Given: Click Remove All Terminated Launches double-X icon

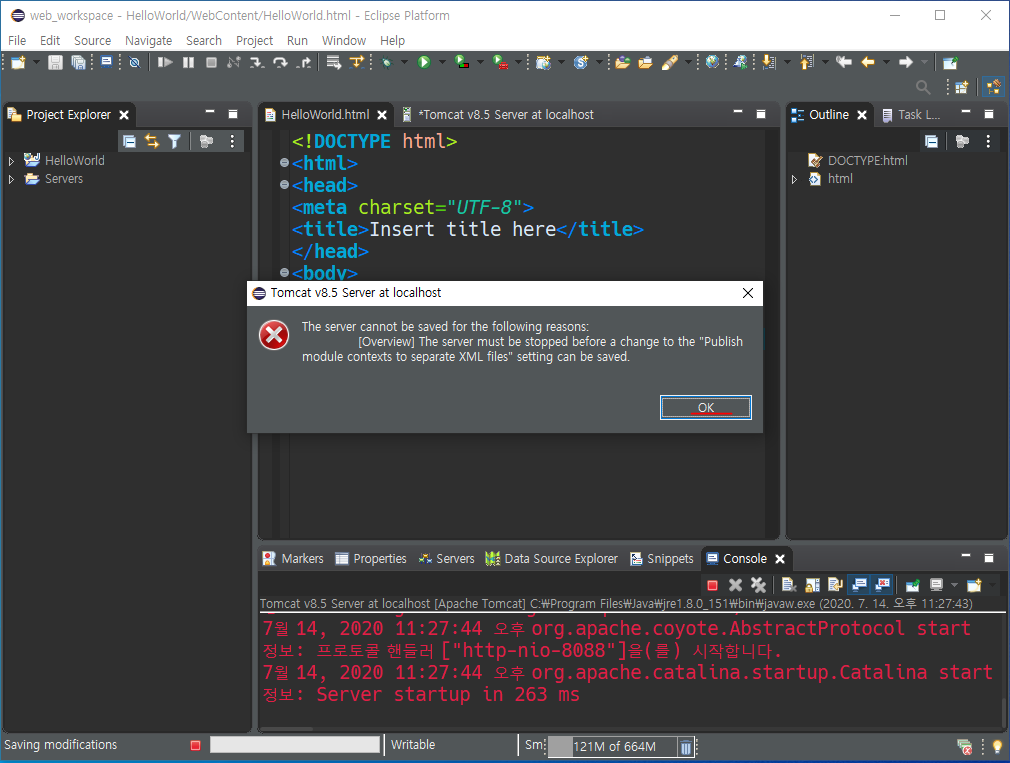Looking at the screenshot, I should pos(758,585).
